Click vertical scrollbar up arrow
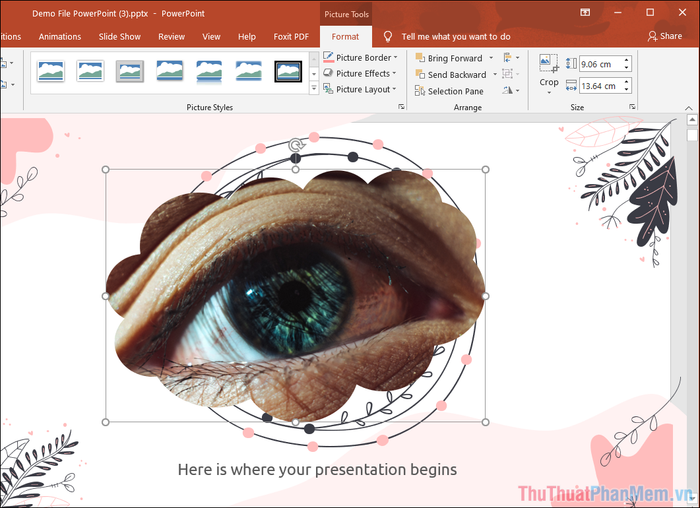700x508 pixels. [692, 120]
